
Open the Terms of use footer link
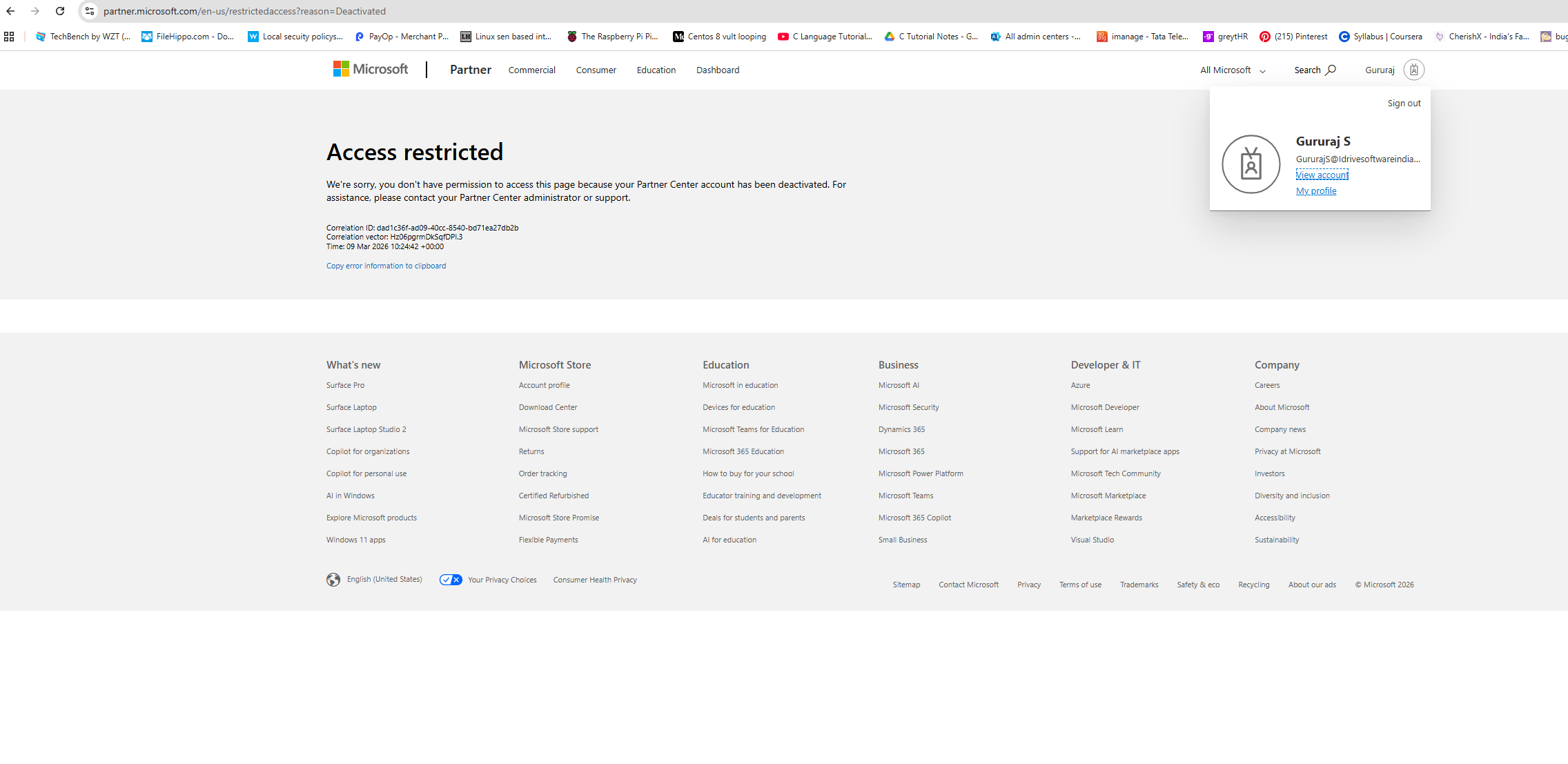coord(1081,585)
